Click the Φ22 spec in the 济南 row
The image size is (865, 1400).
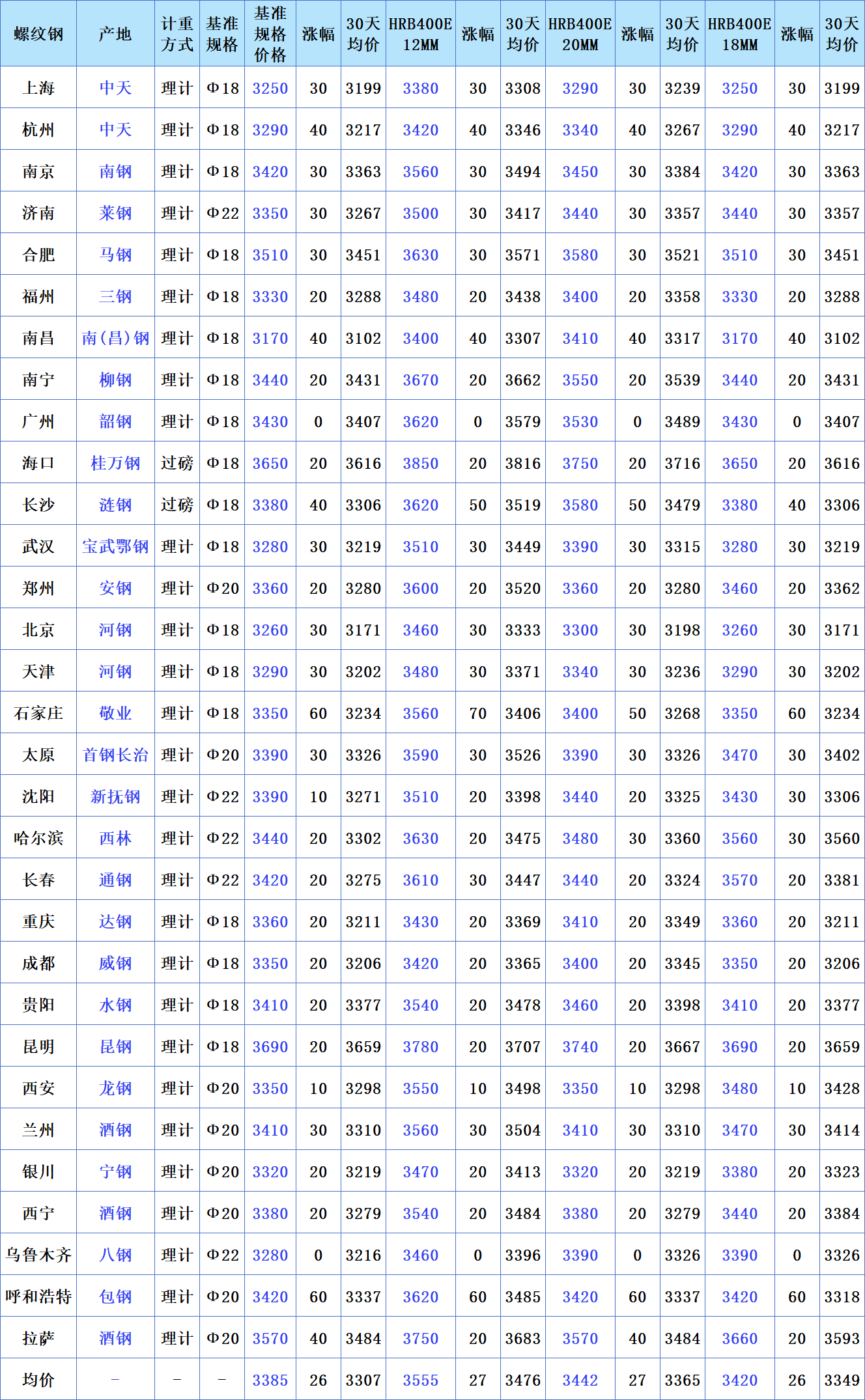coord(222,213)
